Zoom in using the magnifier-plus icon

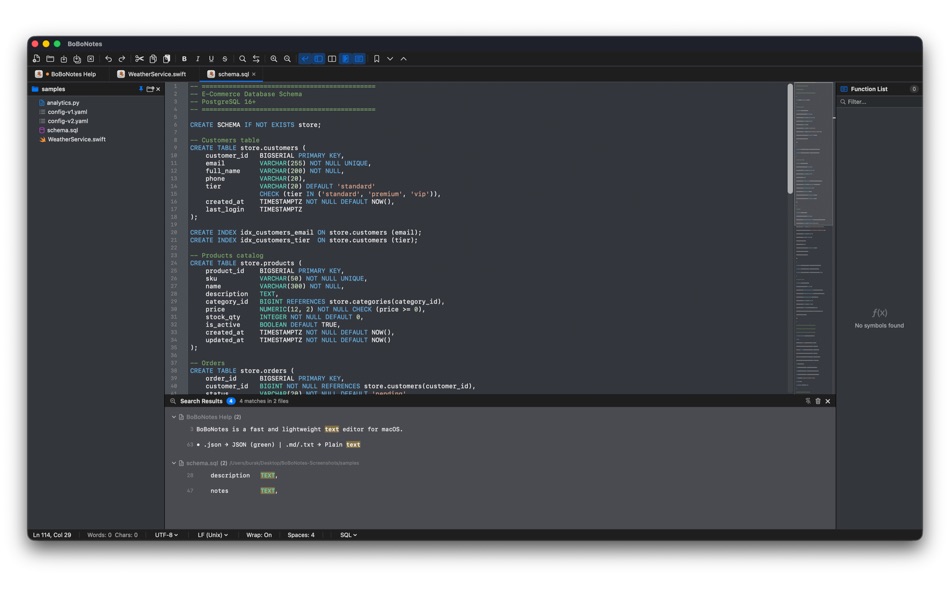(x=275, y=58)
